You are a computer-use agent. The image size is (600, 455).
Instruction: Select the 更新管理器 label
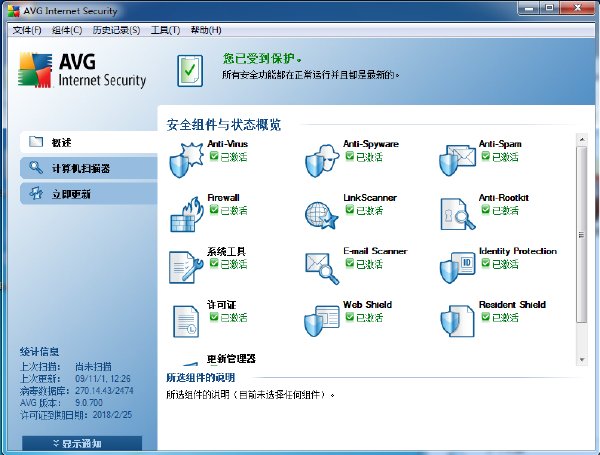[231, 359]
